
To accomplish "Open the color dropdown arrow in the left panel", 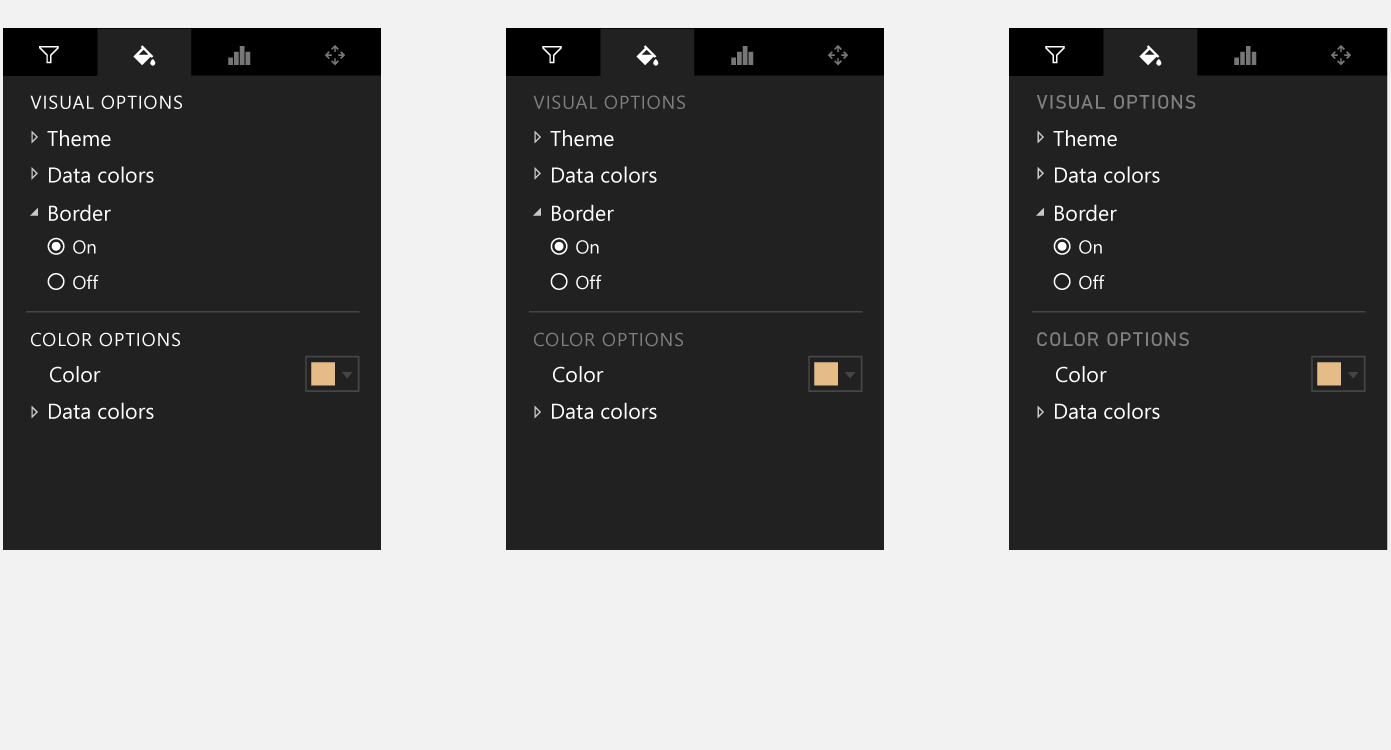I will (x=347, y=375).
